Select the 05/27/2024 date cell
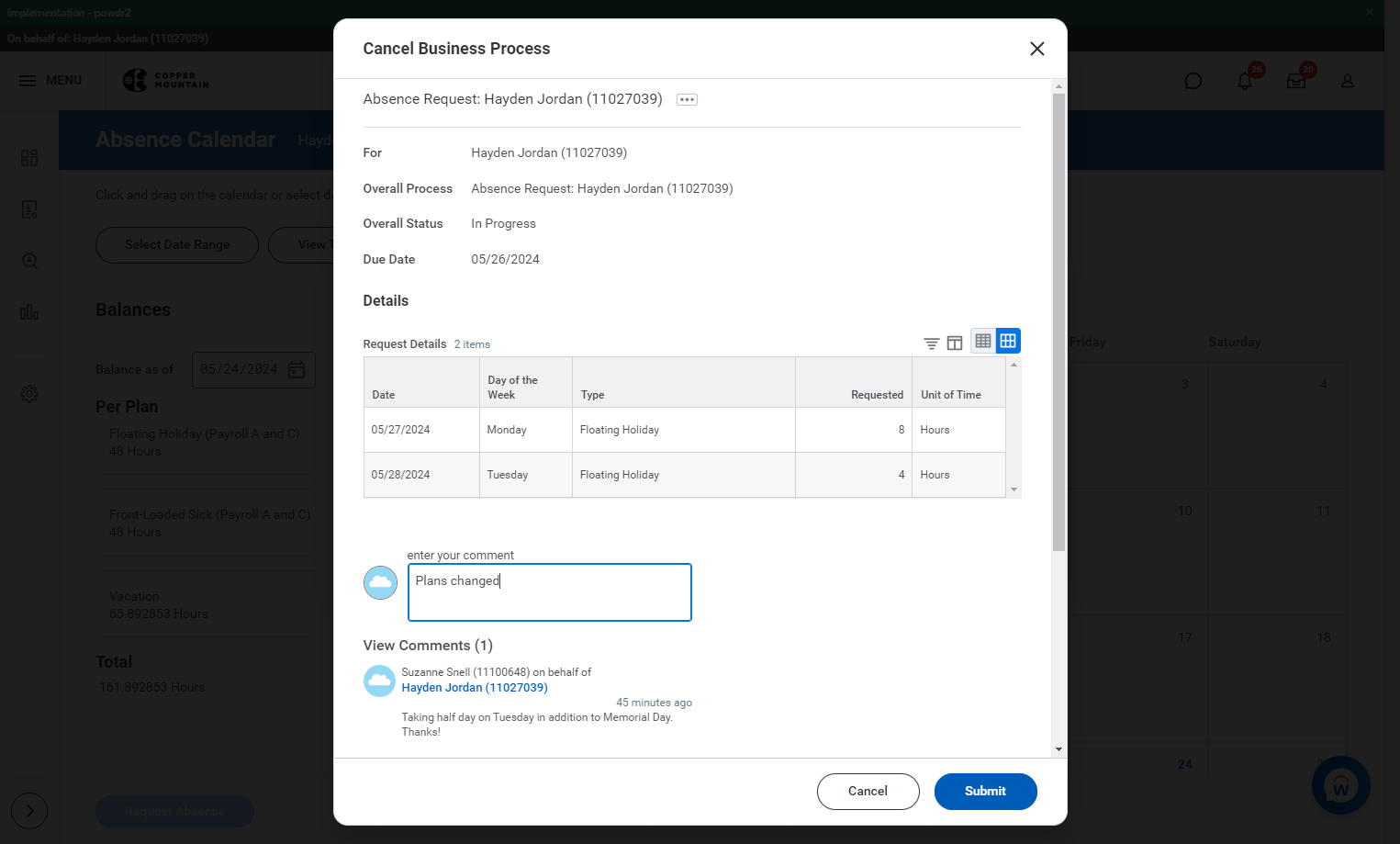This screenshot has height=844, width=1400. click(421, 430)
